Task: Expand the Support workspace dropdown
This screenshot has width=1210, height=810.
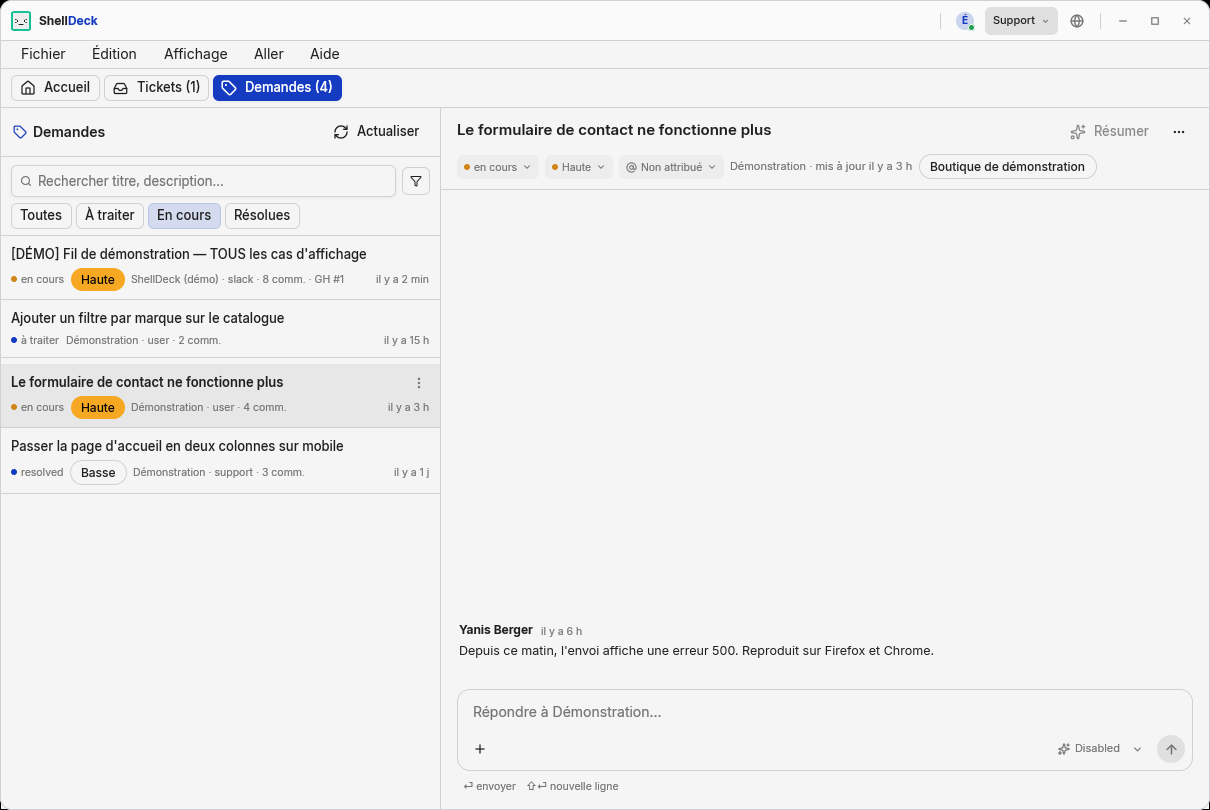Action: pos(1021,21)
